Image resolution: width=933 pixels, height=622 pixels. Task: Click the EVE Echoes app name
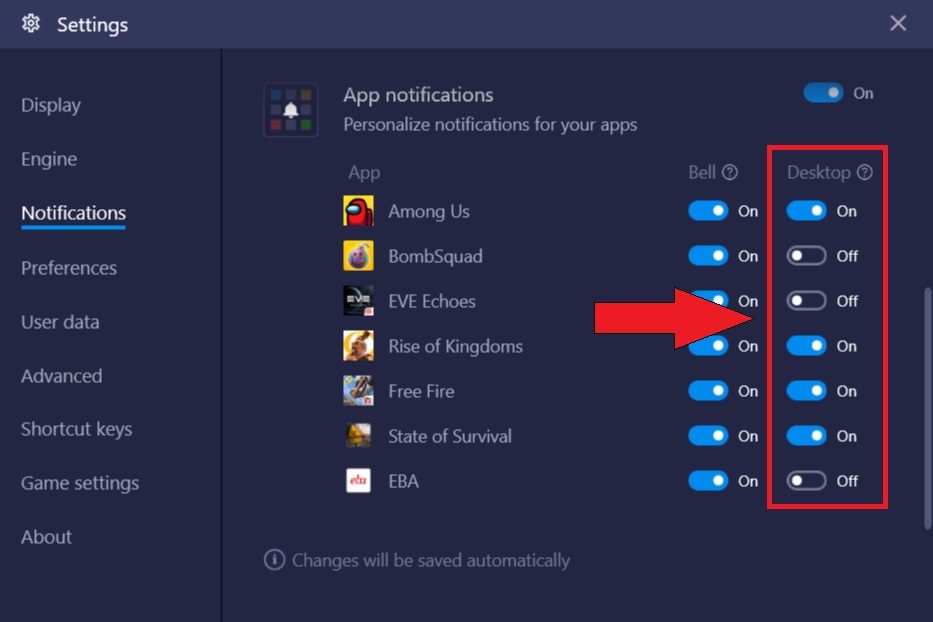pyautogui.click(x=432, y=301)
